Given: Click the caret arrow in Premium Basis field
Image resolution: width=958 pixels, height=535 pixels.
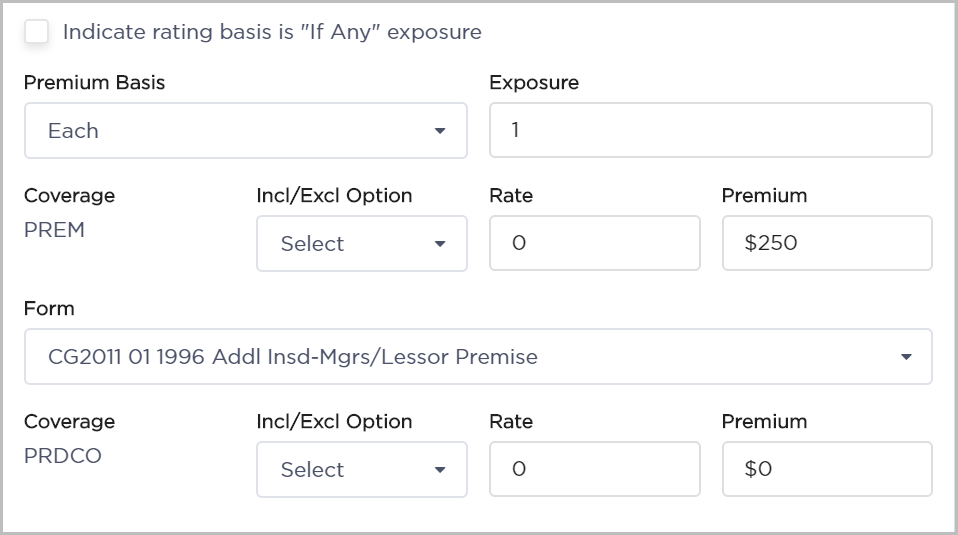Looking at the screenshot, I should [440, 131].
